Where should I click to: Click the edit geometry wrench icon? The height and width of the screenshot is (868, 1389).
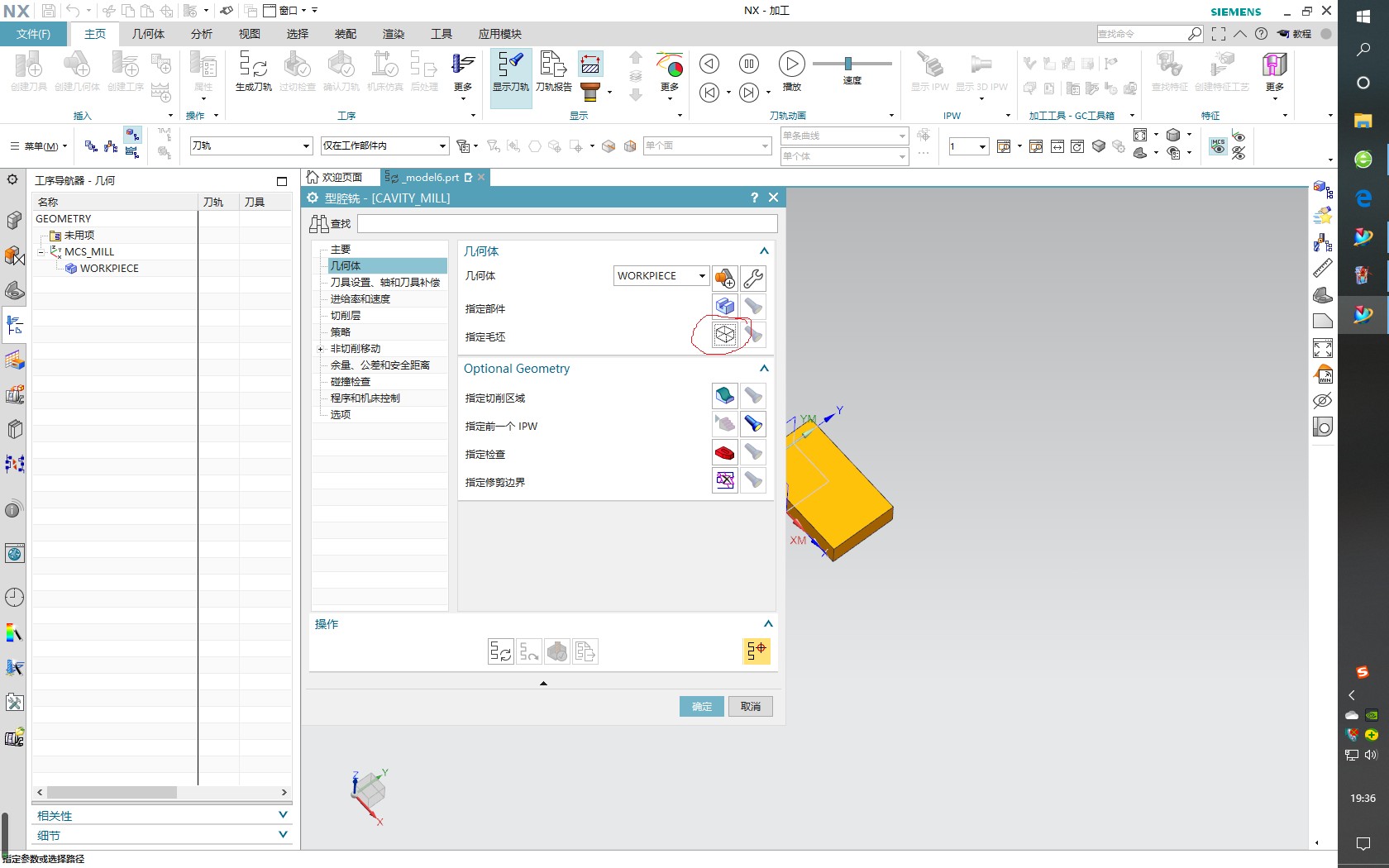[752, 278]
